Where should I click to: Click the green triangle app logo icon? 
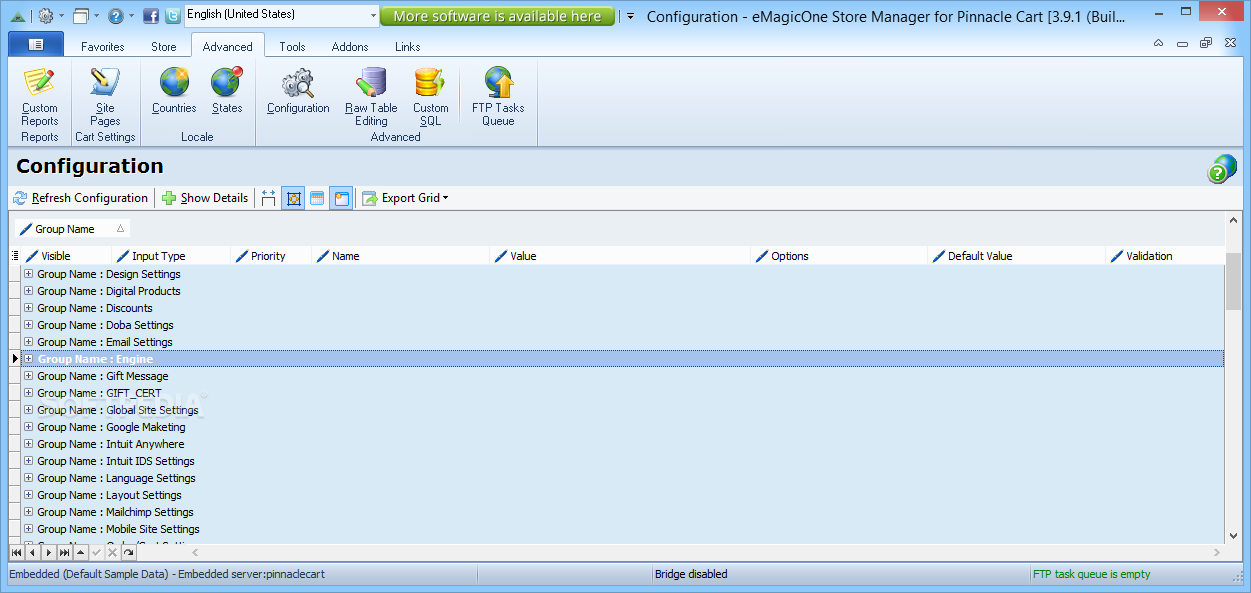point(18,16)
